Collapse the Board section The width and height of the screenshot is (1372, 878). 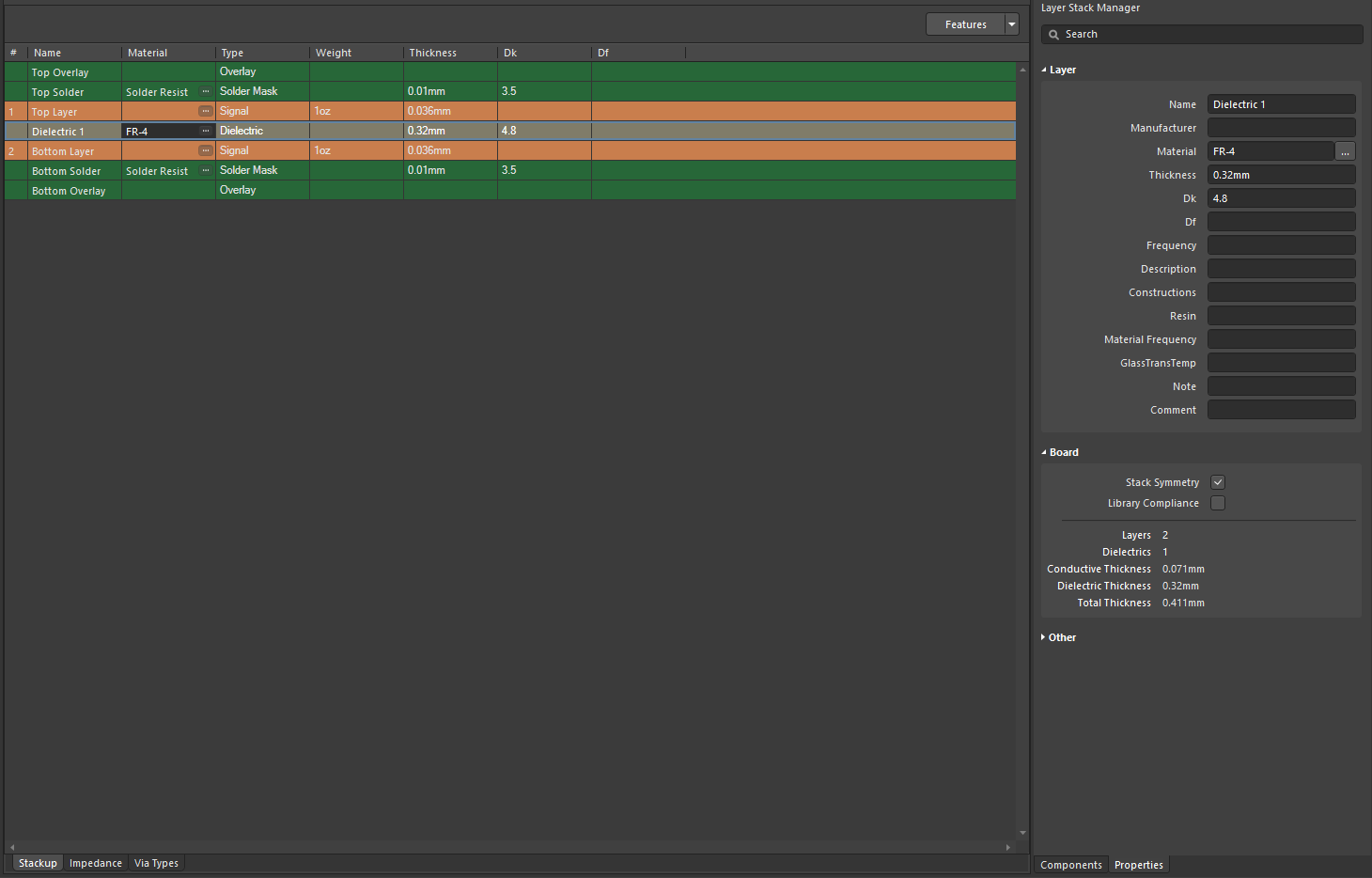[1043, 452]
